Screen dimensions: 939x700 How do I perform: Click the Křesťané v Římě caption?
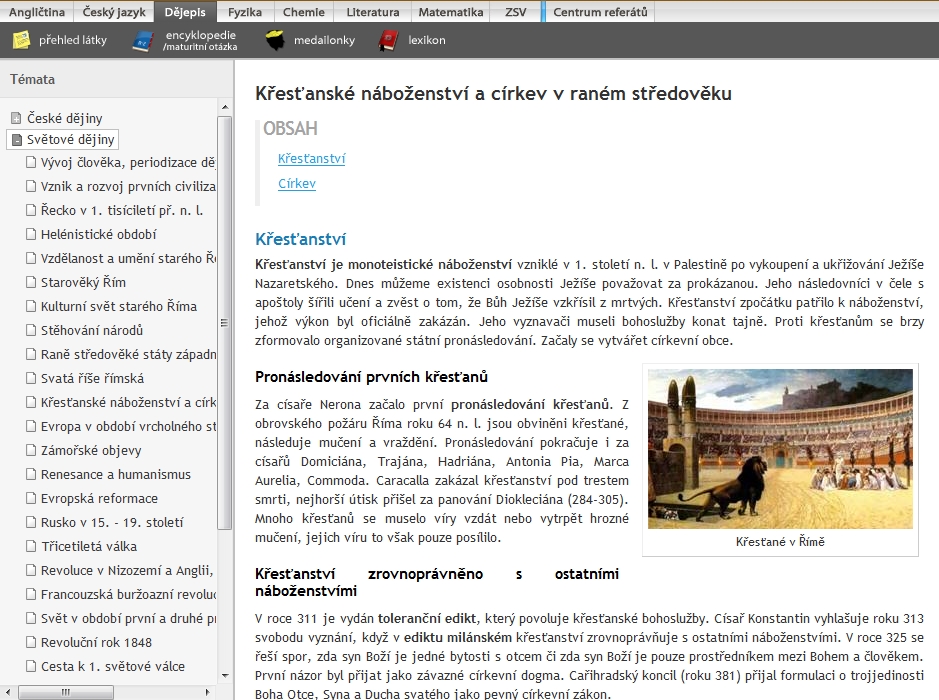780,541
